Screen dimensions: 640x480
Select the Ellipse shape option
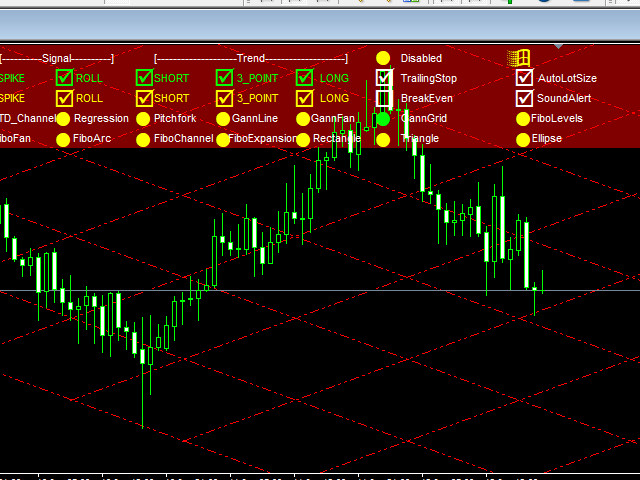coord(523,140)
